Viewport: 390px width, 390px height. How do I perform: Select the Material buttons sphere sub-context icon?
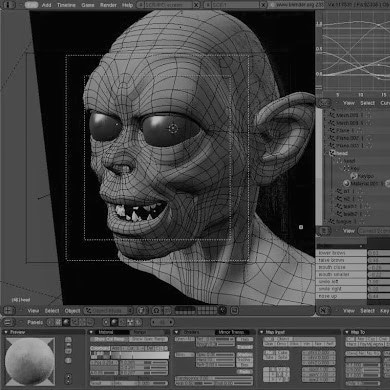114,322
